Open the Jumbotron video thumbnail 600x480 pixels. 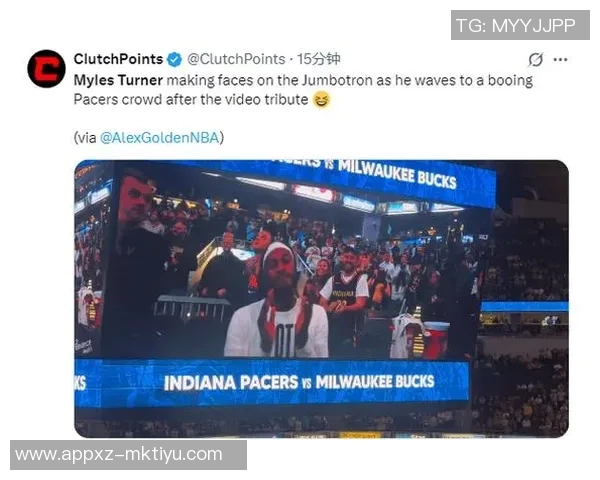click(x=321, y=299)
